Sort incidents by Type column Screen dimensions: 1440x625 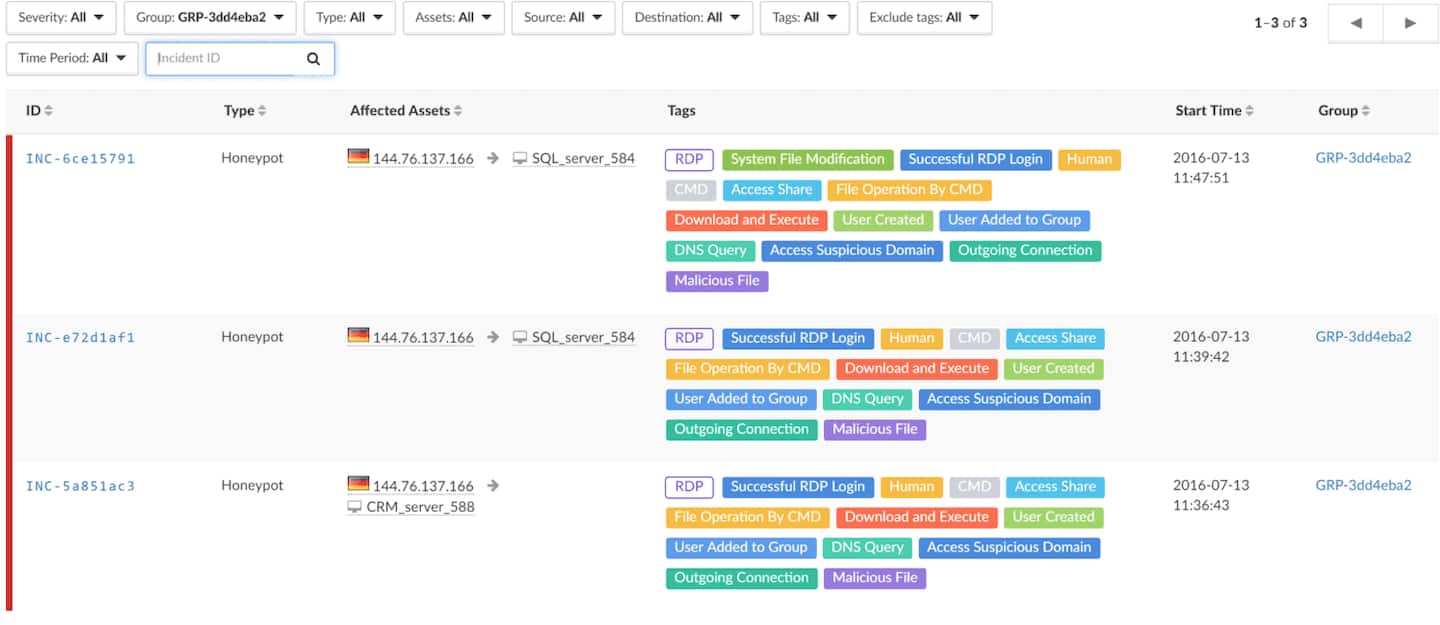click(245, 111)
